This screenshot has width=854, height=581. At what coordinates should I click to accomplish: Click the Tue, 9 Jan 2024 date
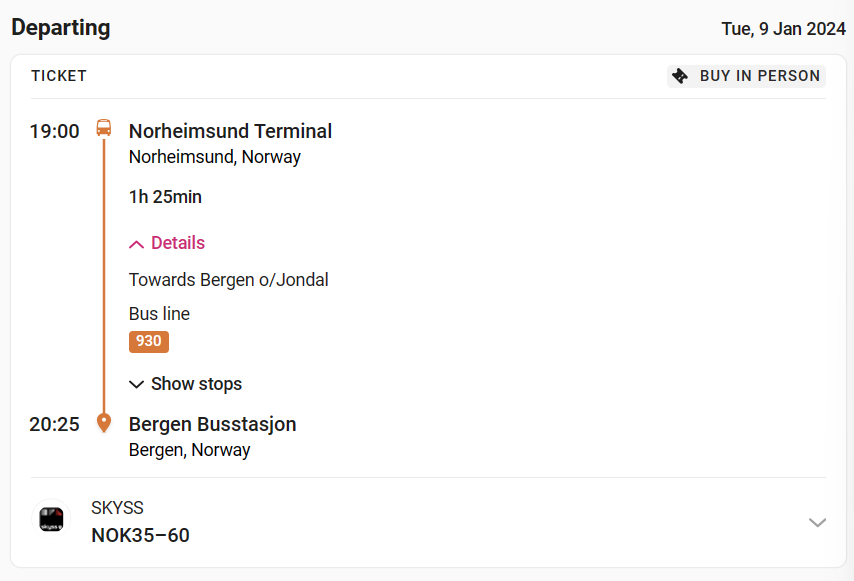coord(784,29)
